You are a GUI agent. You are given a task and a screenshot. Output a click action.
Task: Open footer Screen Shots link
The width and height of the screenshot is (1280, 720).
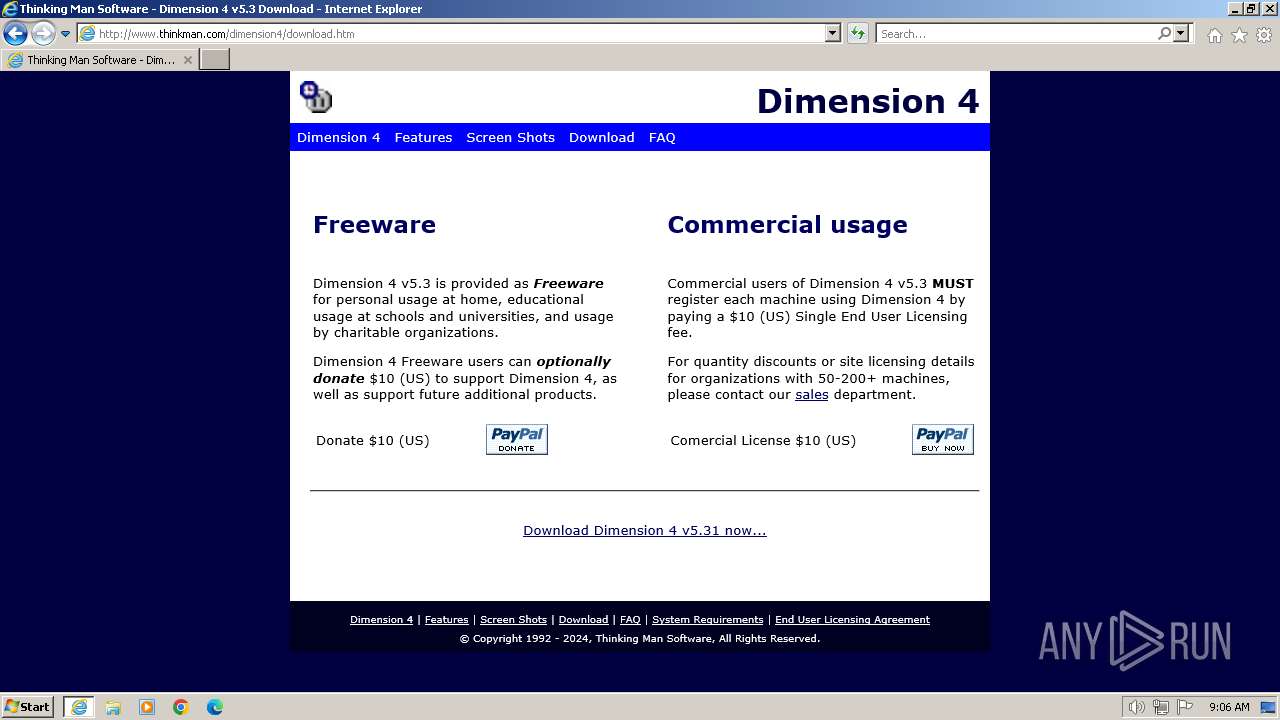(513, 619)
